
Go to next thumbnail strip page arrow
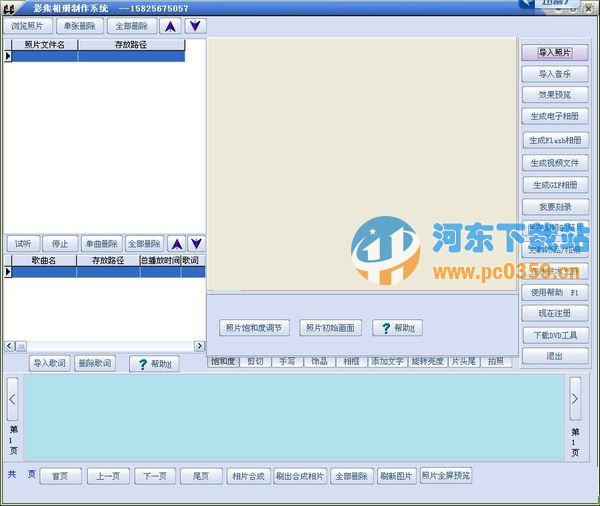pos(575,398)
